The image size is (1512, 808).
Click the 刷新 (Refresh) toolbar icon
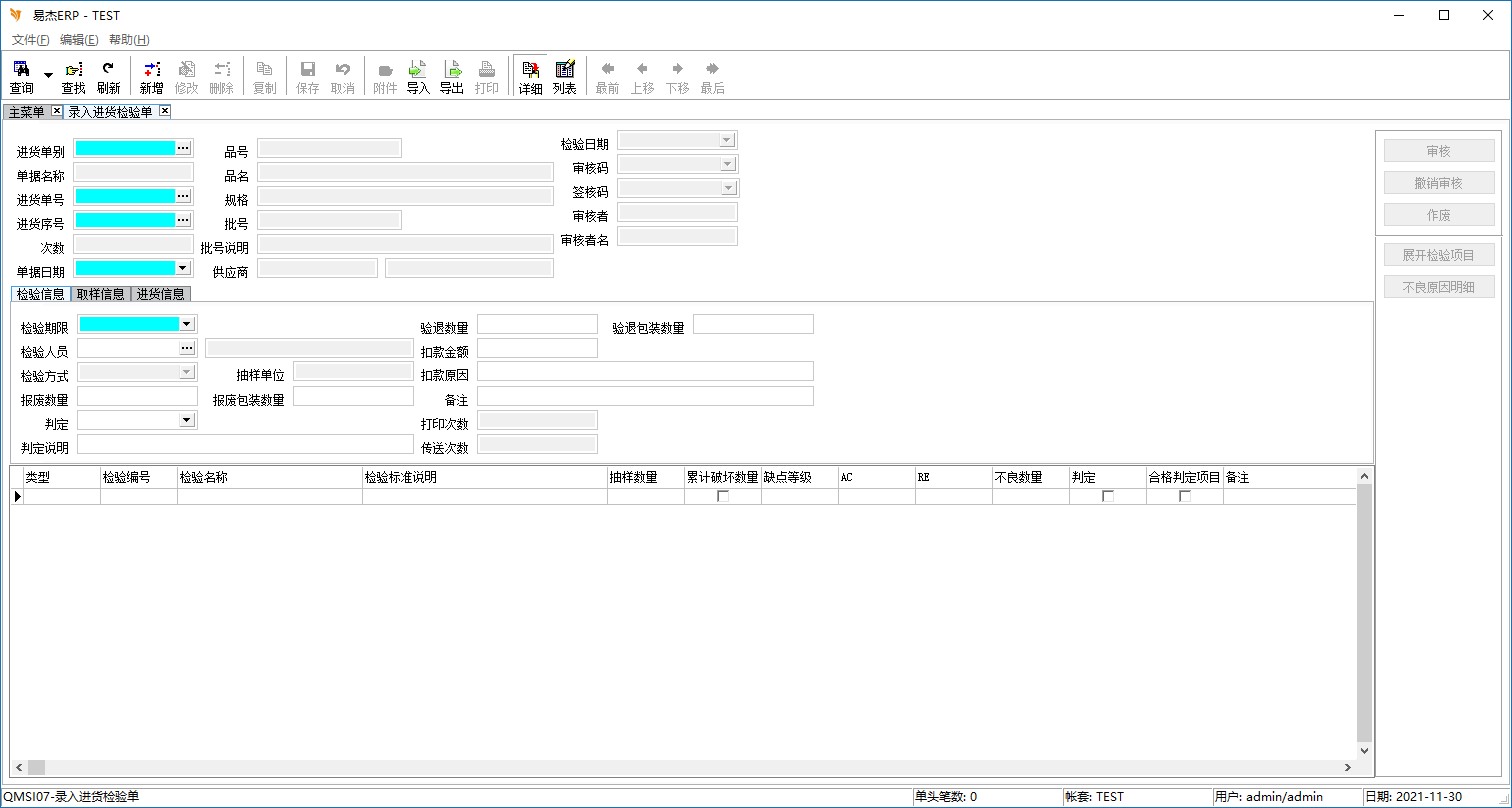pyautogui.click(x=108, y=76)
